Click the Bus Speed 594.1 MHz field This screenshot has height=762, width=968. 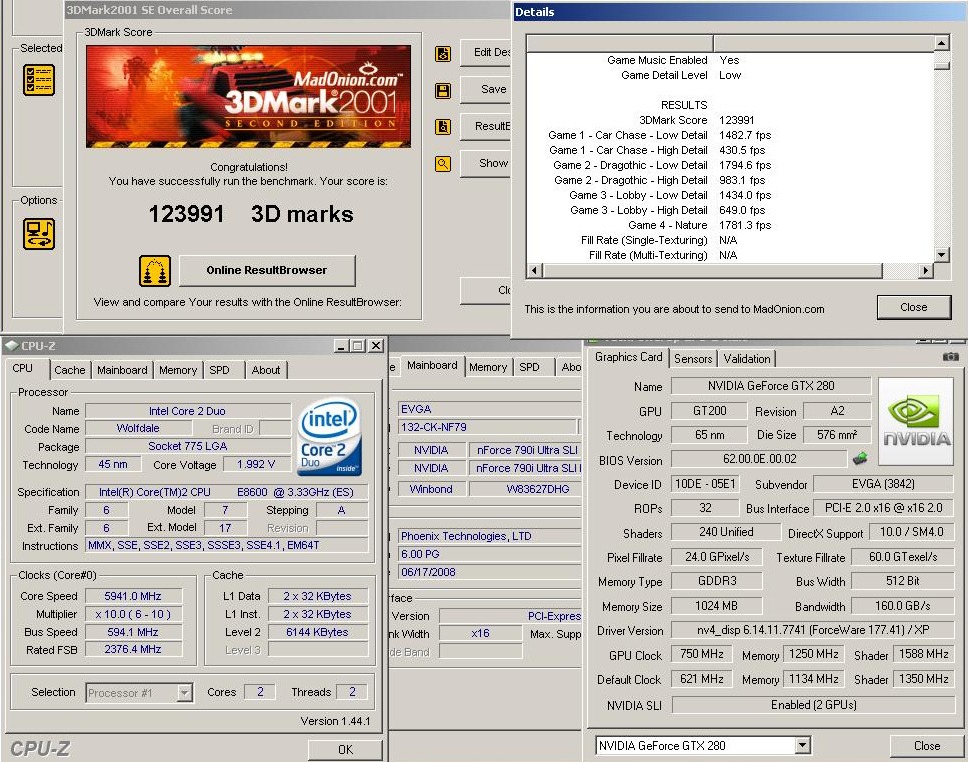click(133, 632)
